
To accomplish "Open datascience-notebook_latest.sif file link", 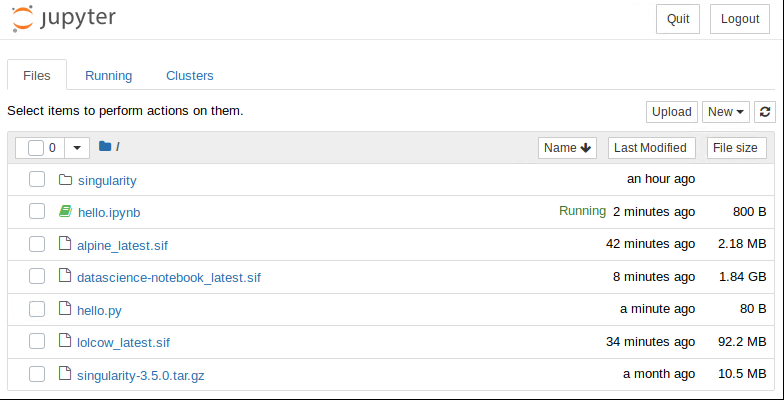I will pyautogui.click(x=169, y=278).
